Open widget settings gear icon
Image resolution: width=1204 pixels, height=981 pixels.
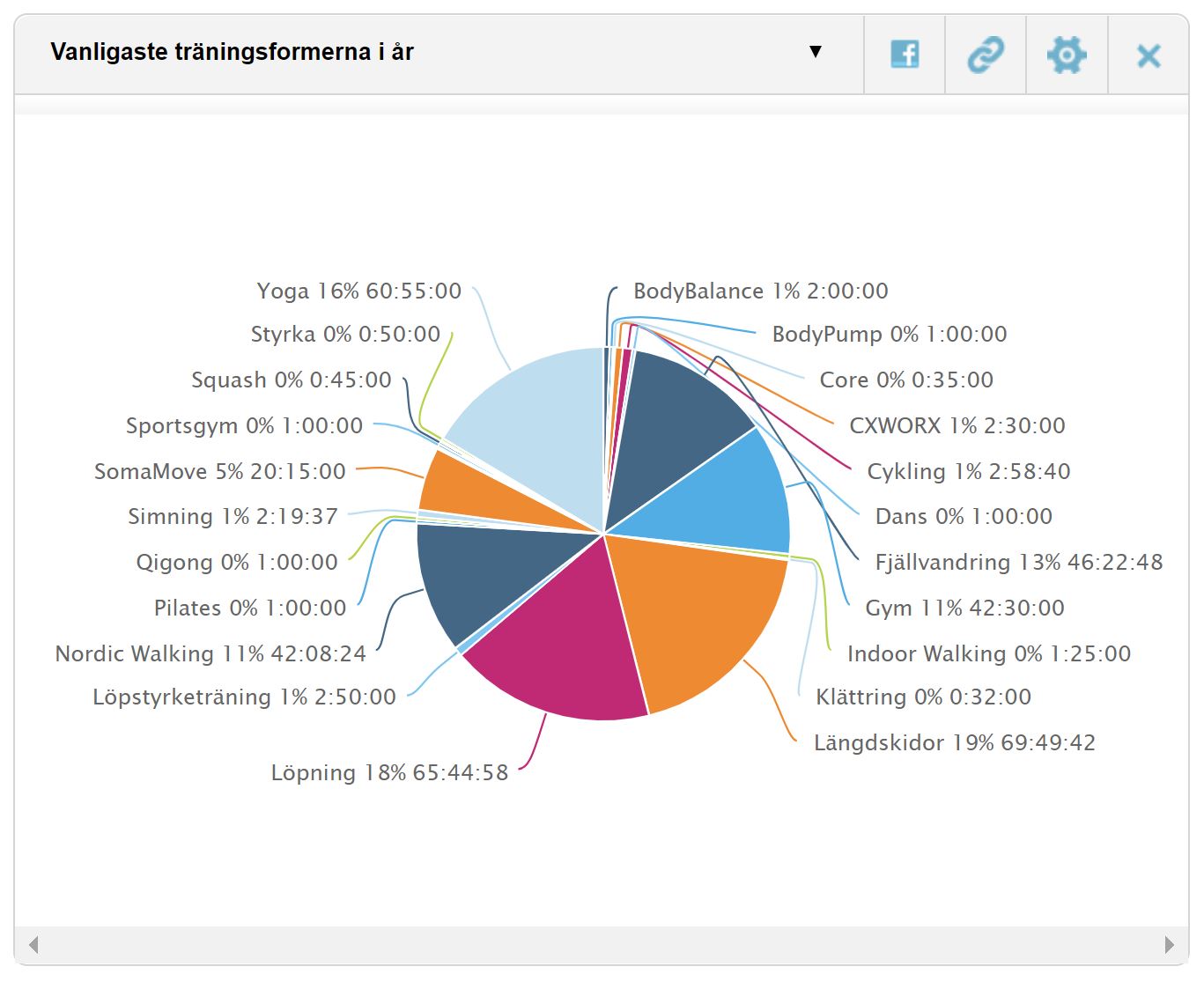click(1067, 55)
